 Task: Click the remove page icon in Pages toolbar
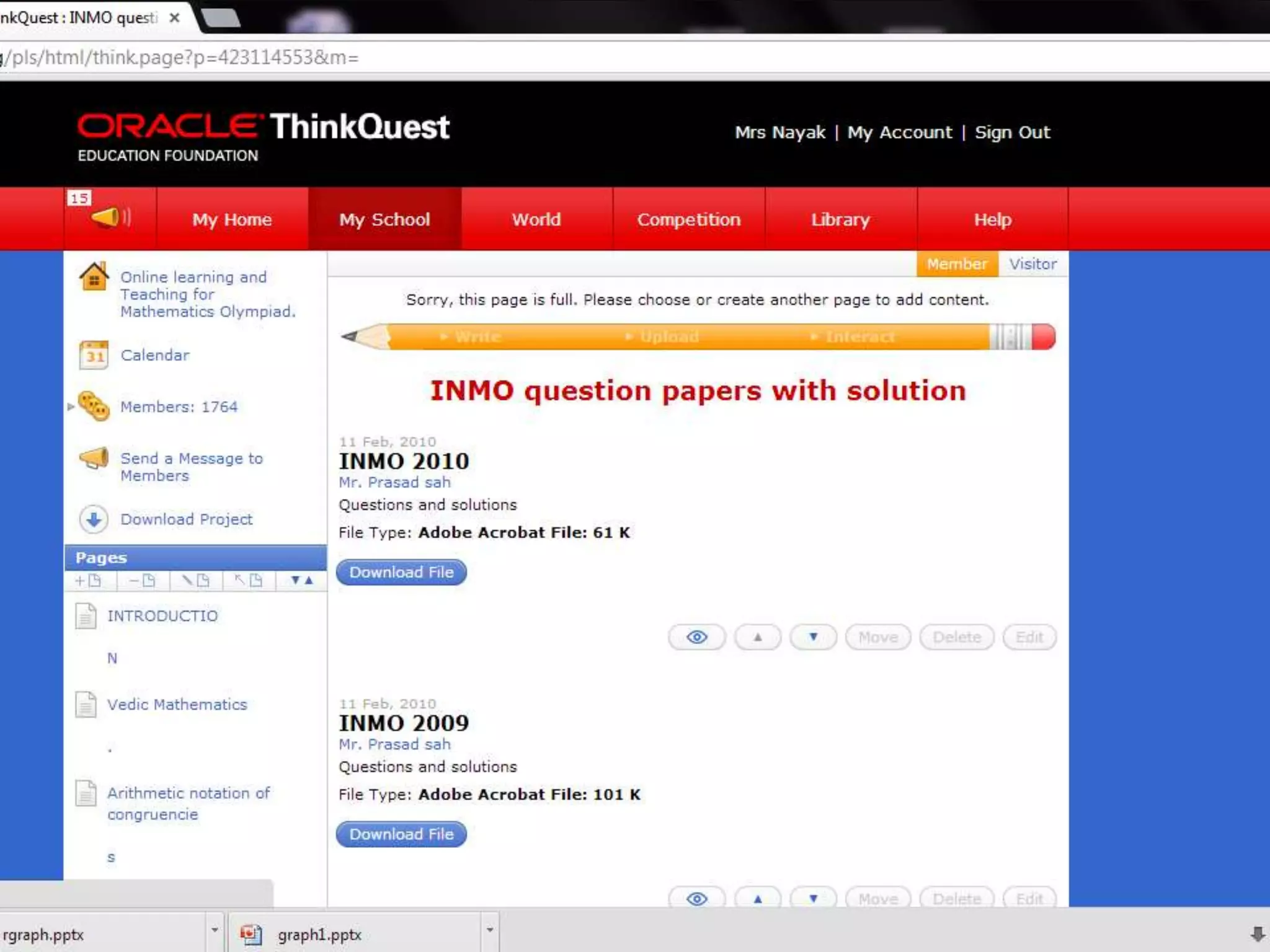(x=142, y=581)
